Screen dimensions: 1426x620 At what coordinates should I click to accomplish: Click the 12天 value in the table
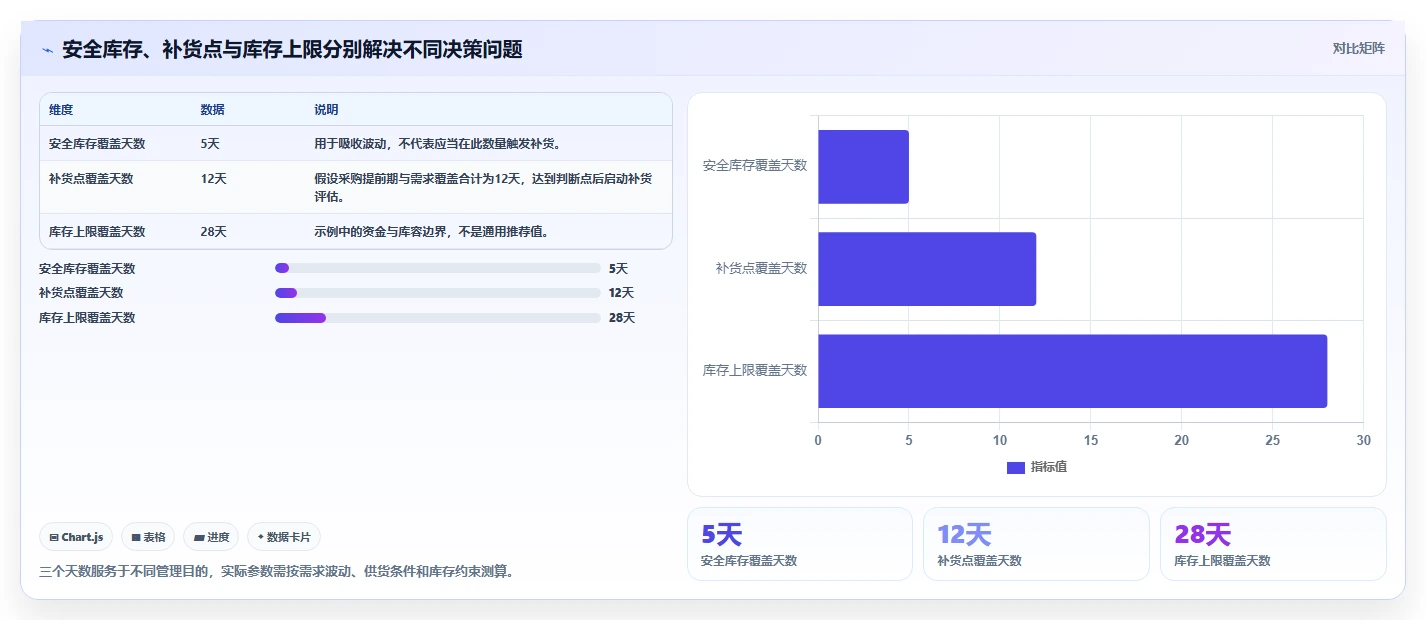213,178
